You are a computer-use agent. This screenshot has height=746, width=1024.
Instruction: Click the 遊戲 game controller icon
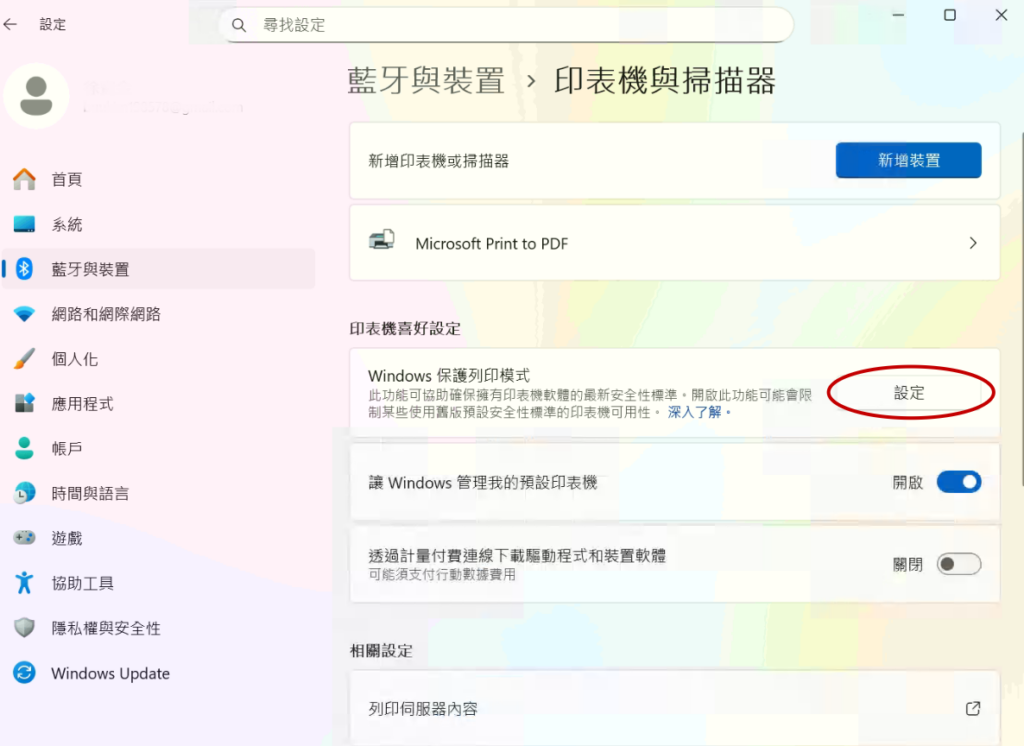click(x=24, y=538)
